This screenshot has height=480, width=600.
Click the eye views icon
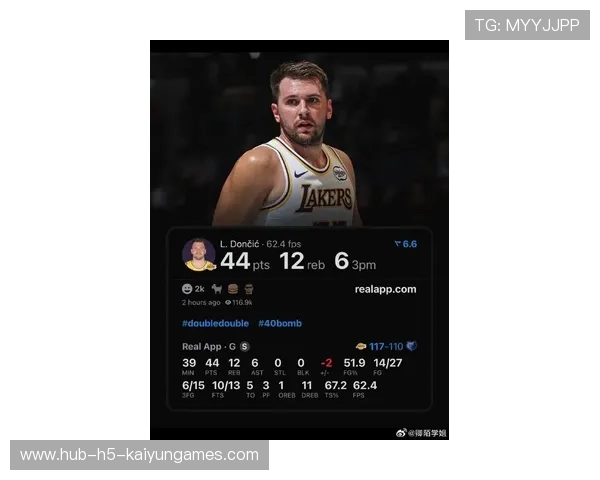pos(229,301)
